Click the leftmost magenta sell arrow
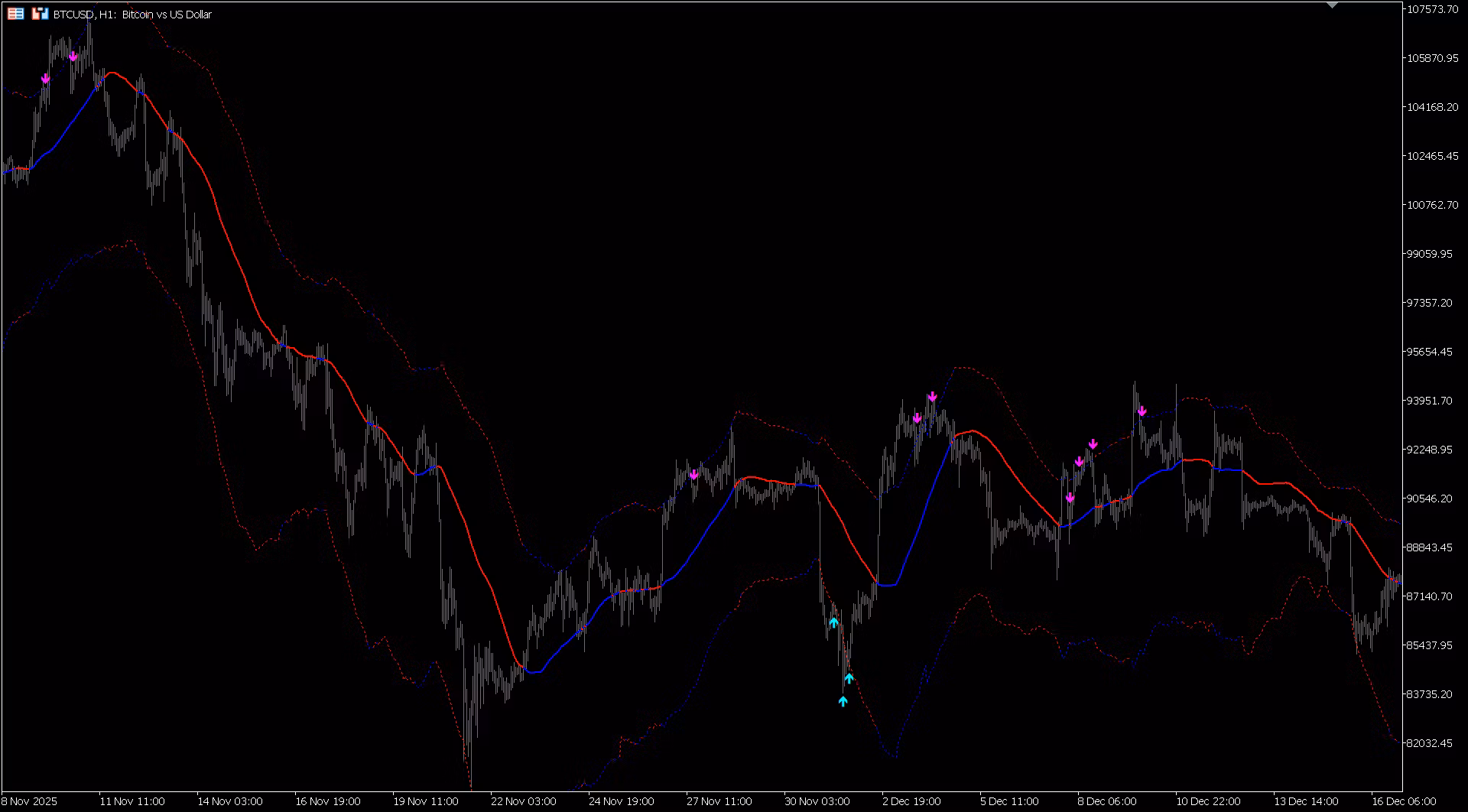 pos(46,79)
